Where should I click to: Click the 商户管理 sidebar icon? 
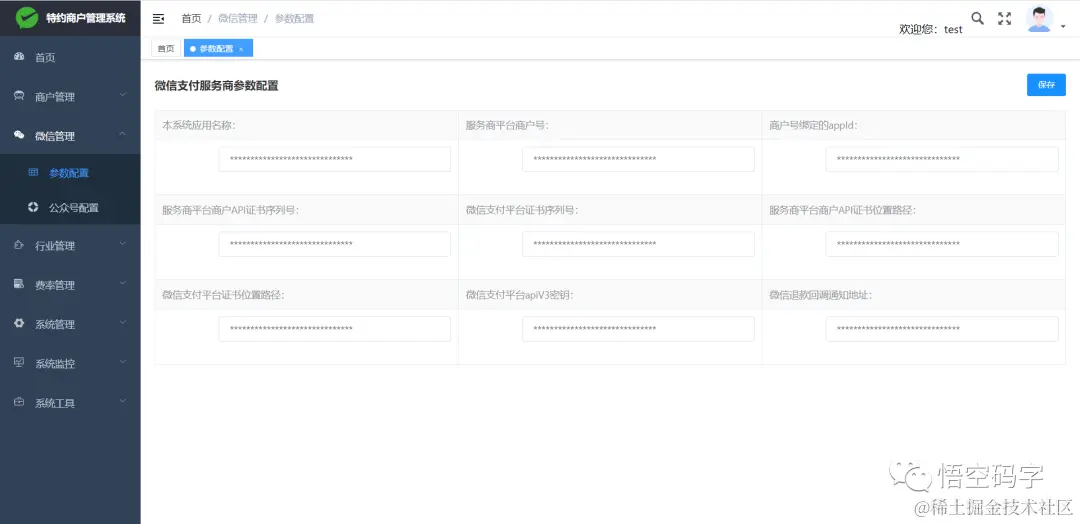point(19,96)
